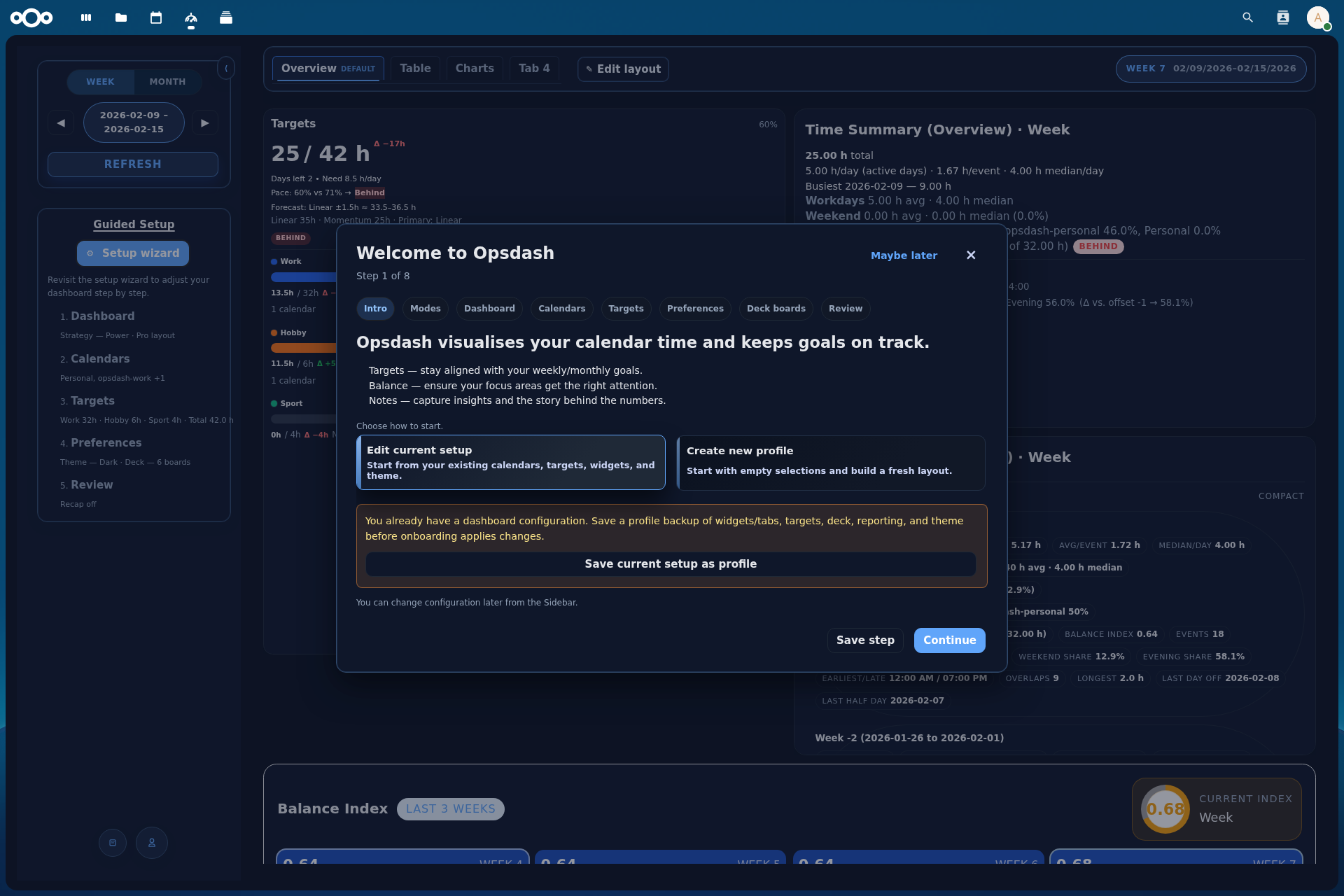1344x896 pixels.
Task: Open sidebar step 5 Review
Action: coord(92,485)
